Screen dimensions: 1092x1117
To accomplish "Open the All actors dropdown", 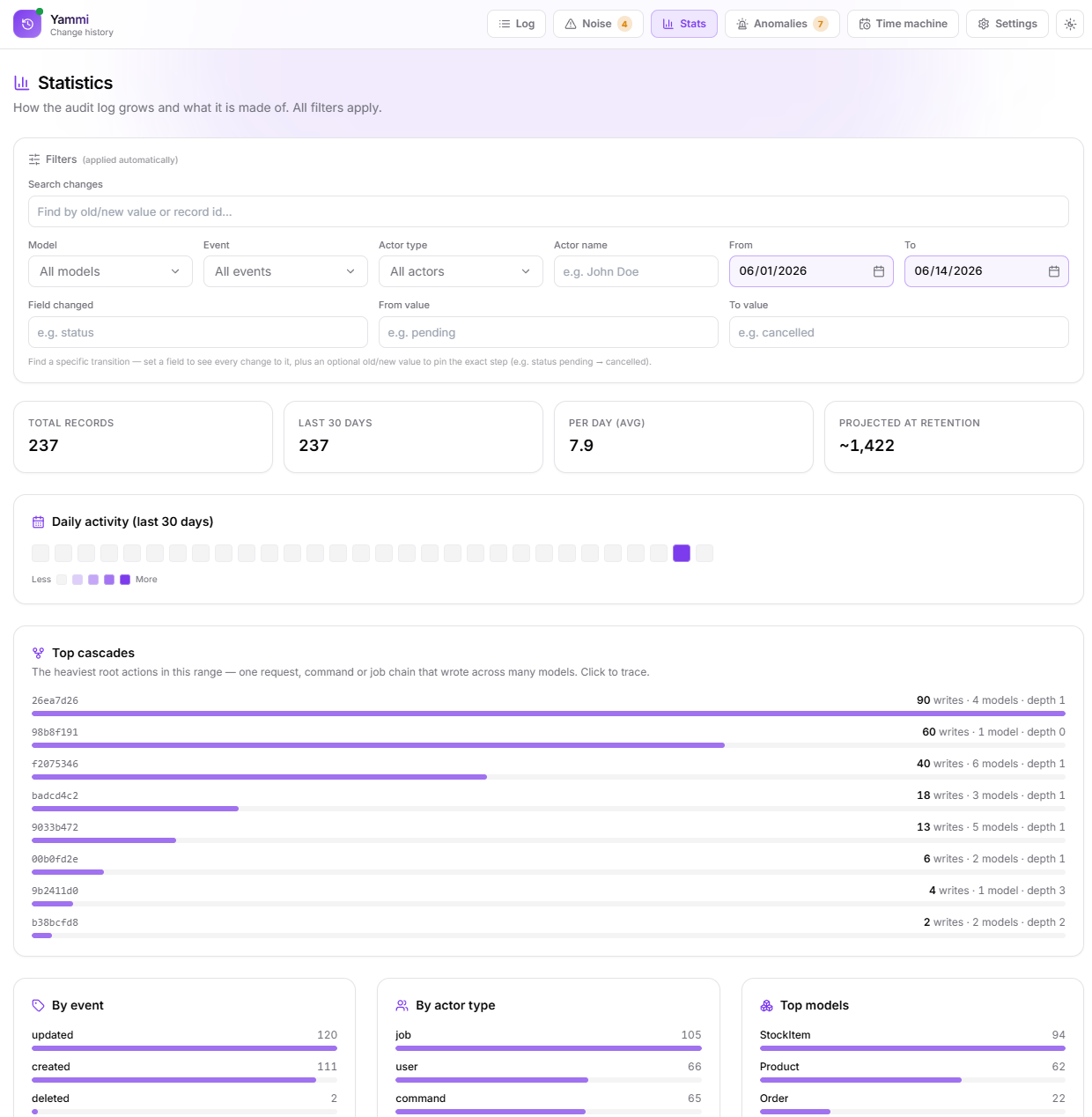I will coord(461,271).
